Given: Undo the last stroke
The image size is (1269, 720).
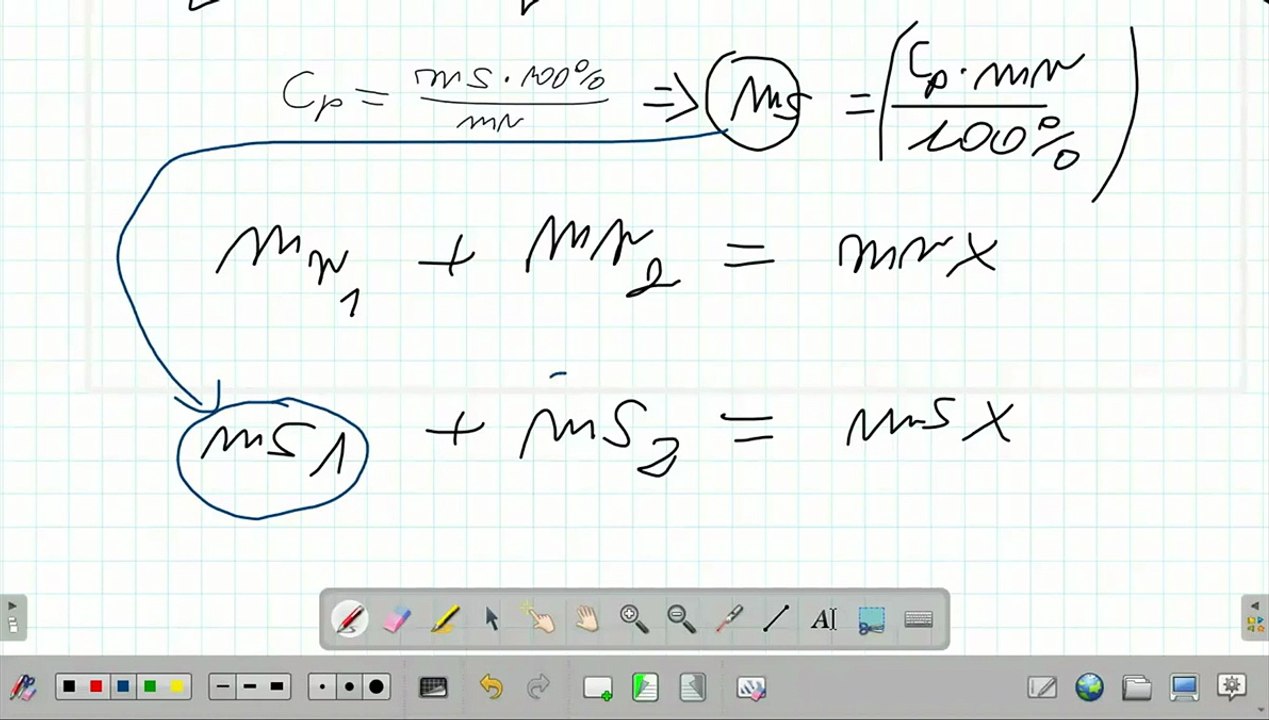Looking at the screenshot, I should (x=491, y=687).
